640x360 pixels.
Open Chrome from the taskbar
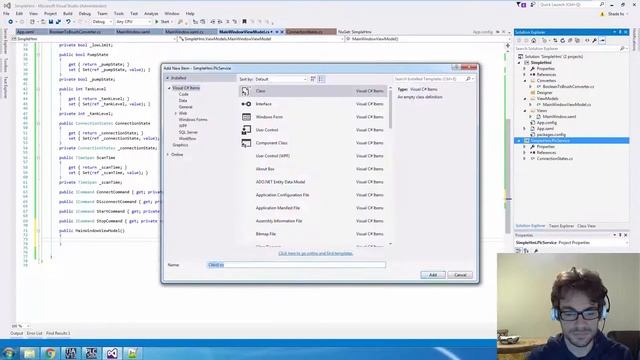pyautogui.click(x=50, y=353)
